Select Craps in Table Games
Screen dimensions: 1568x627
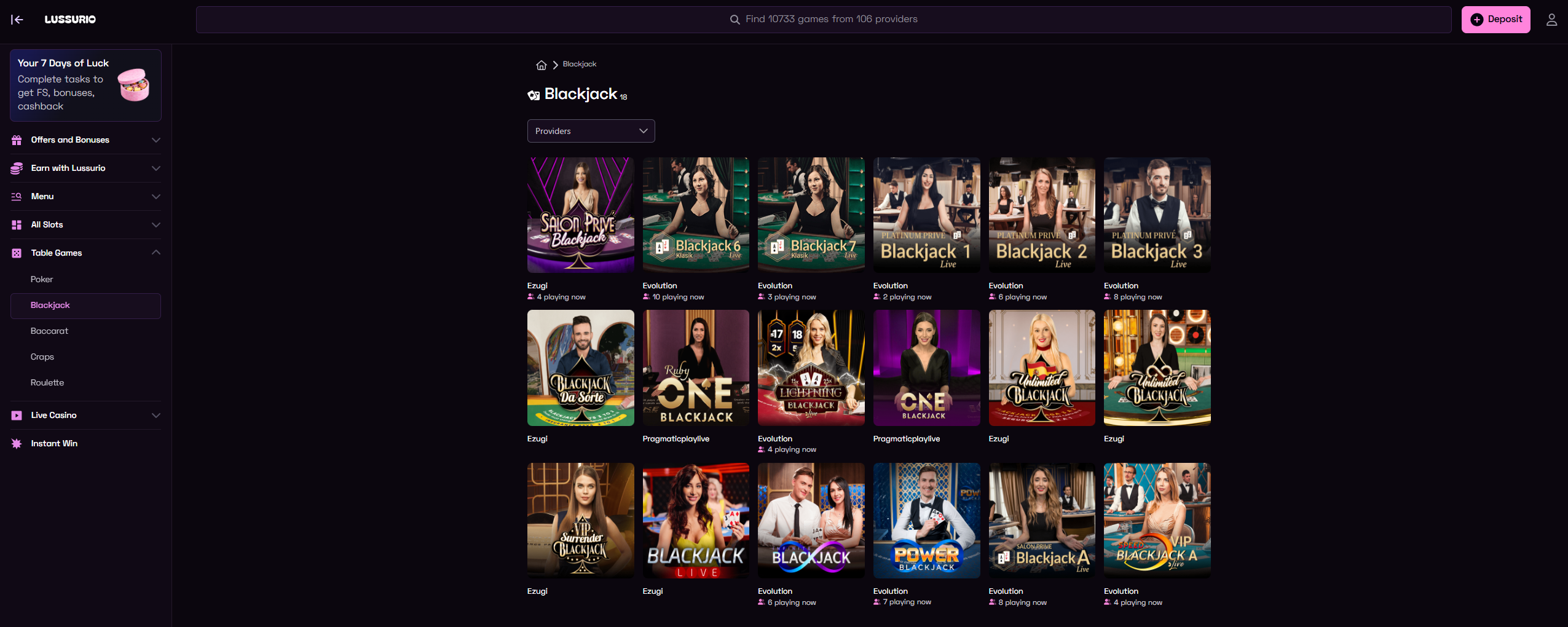(x=42, y=357)
